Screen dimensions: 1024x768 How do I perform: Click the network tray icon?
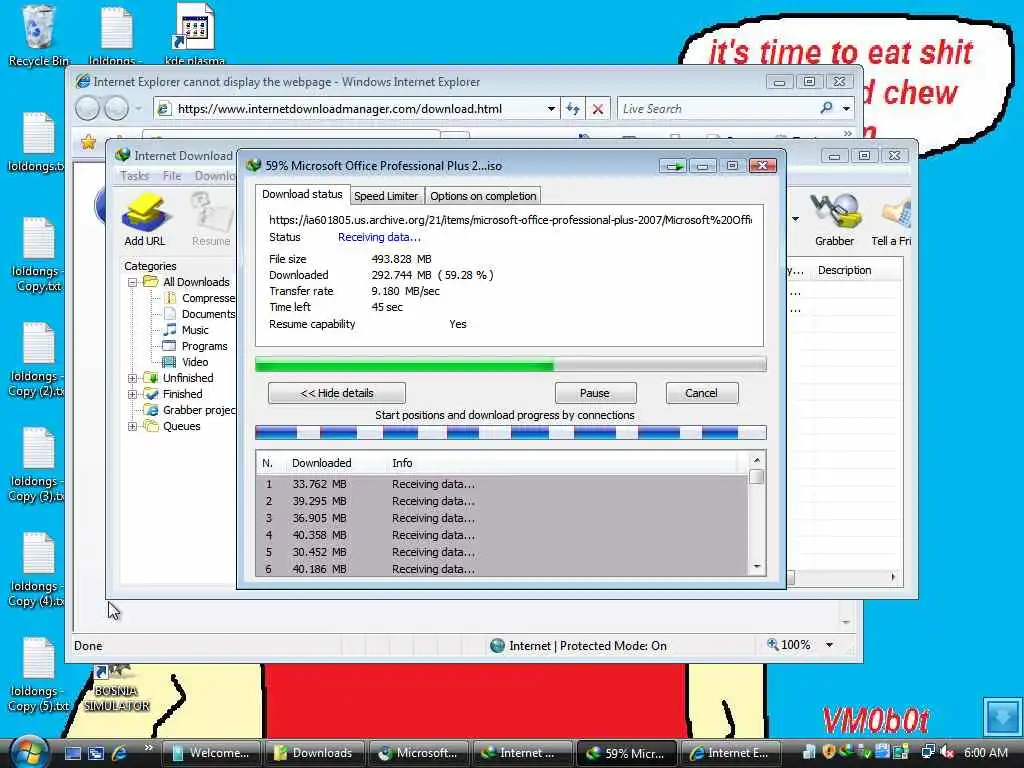927,753
